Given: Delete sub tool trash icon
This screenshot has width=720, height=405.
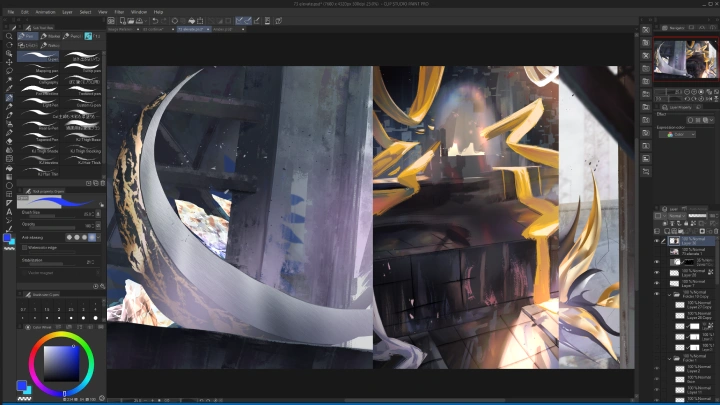Looking at the screenshot, I should (102, 183).
